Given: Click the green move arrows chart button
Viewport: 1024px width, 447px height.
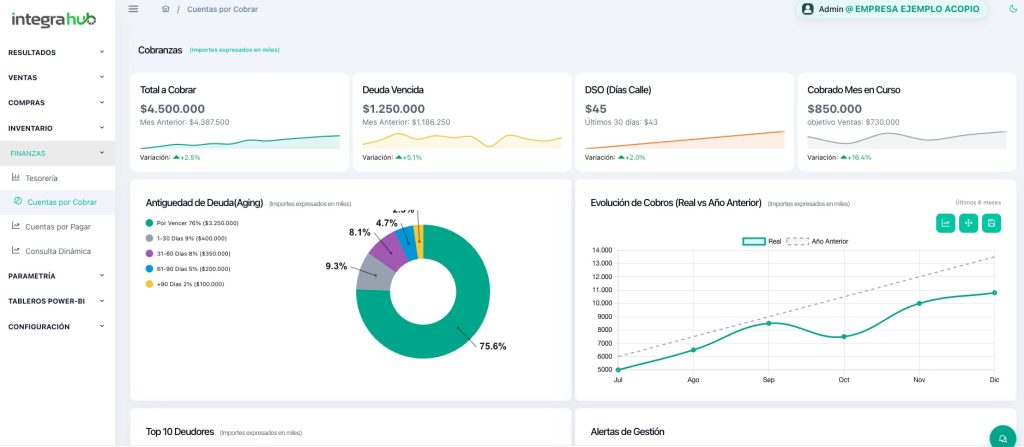Looking at the screenshot, I should (x=968, y=223).
